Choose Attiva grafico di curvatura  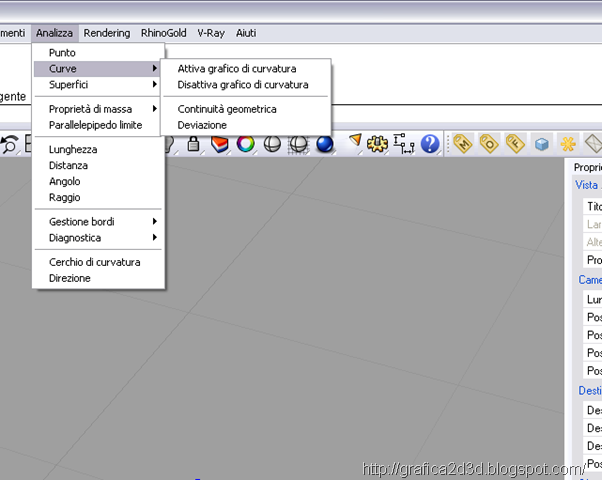[237, 69]
